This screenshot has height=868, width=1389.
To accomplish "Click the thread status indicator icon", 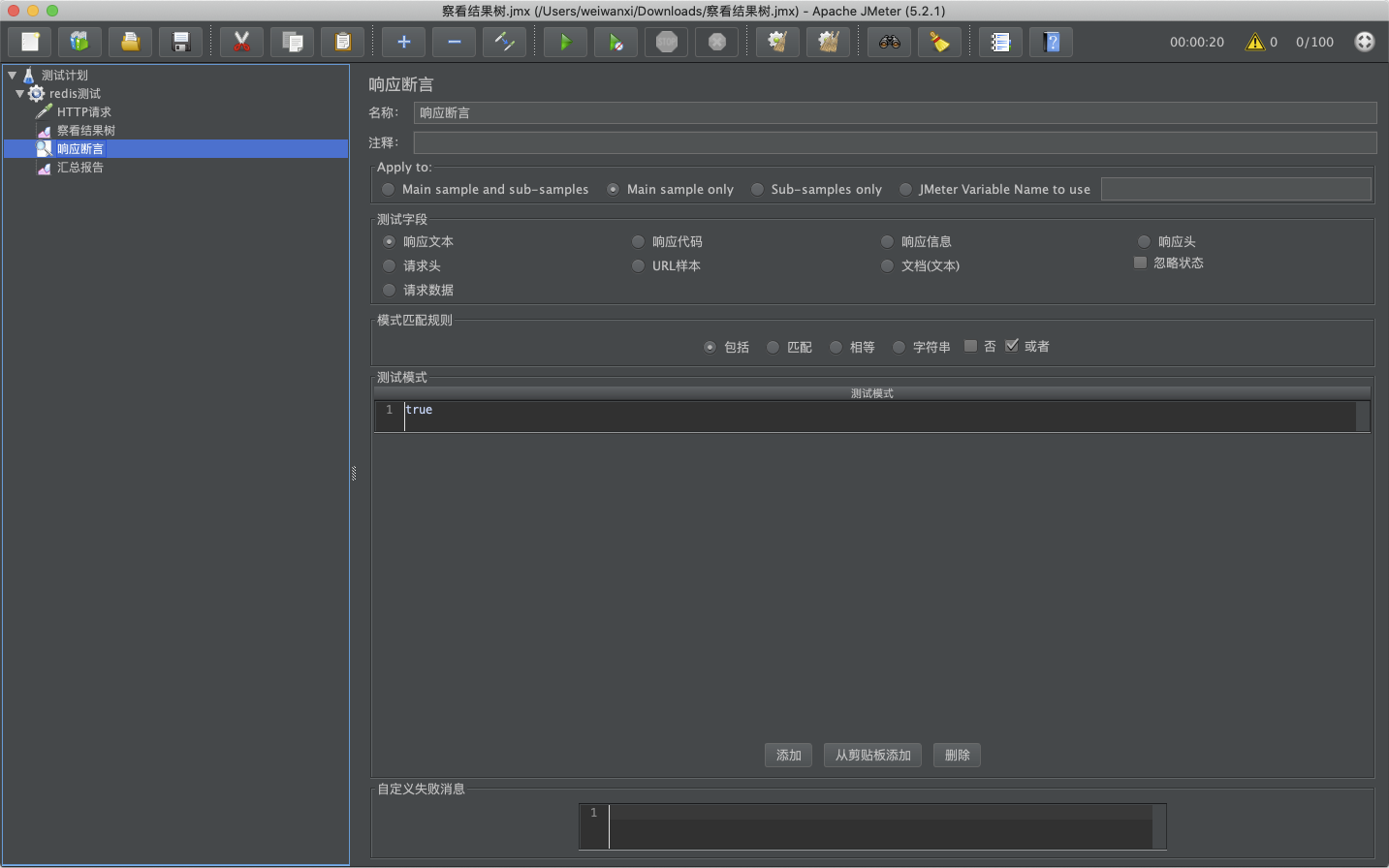I will (x=1365, y=42).
